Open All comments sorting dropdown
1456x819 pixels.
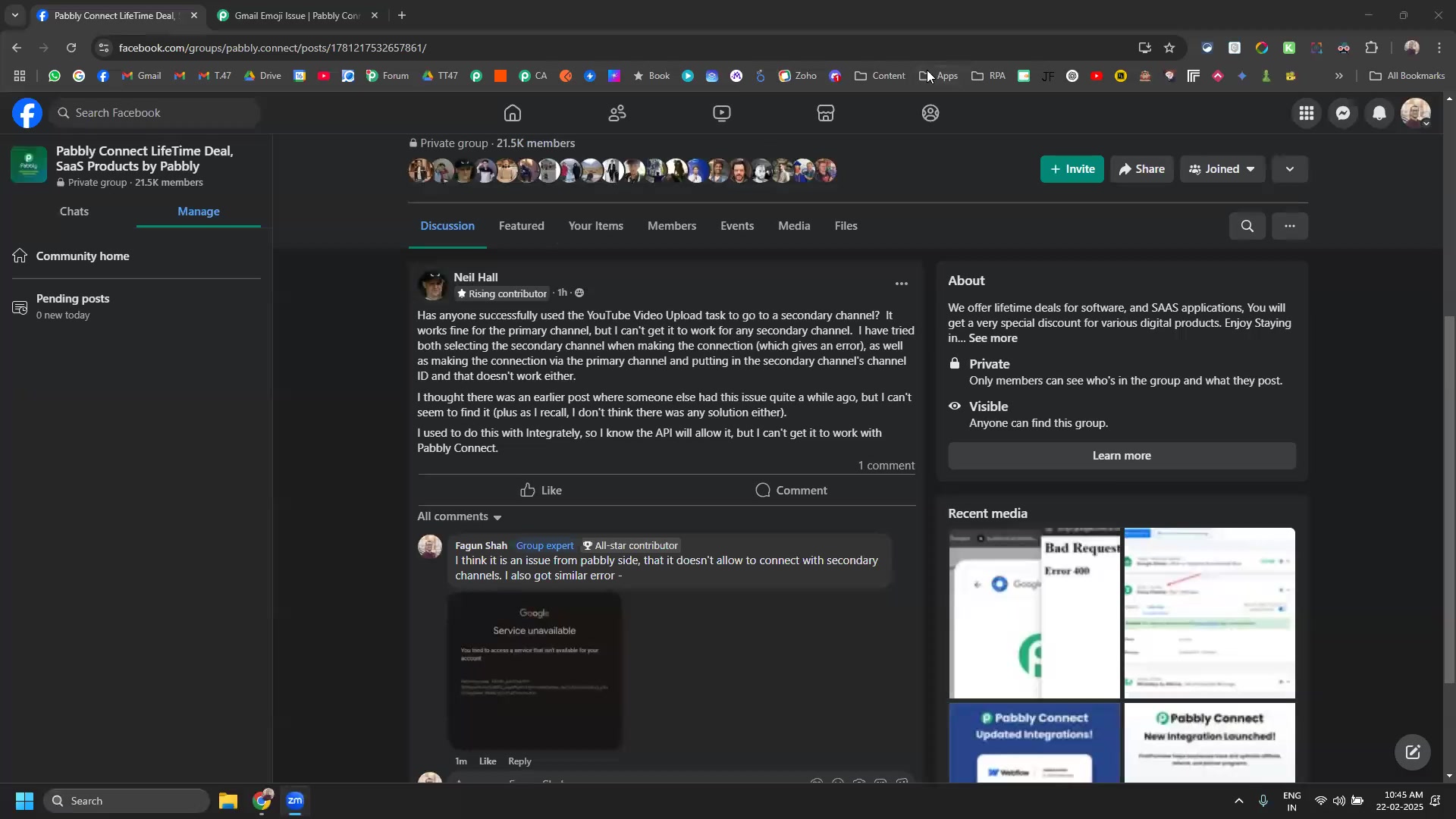pos(460,516)
